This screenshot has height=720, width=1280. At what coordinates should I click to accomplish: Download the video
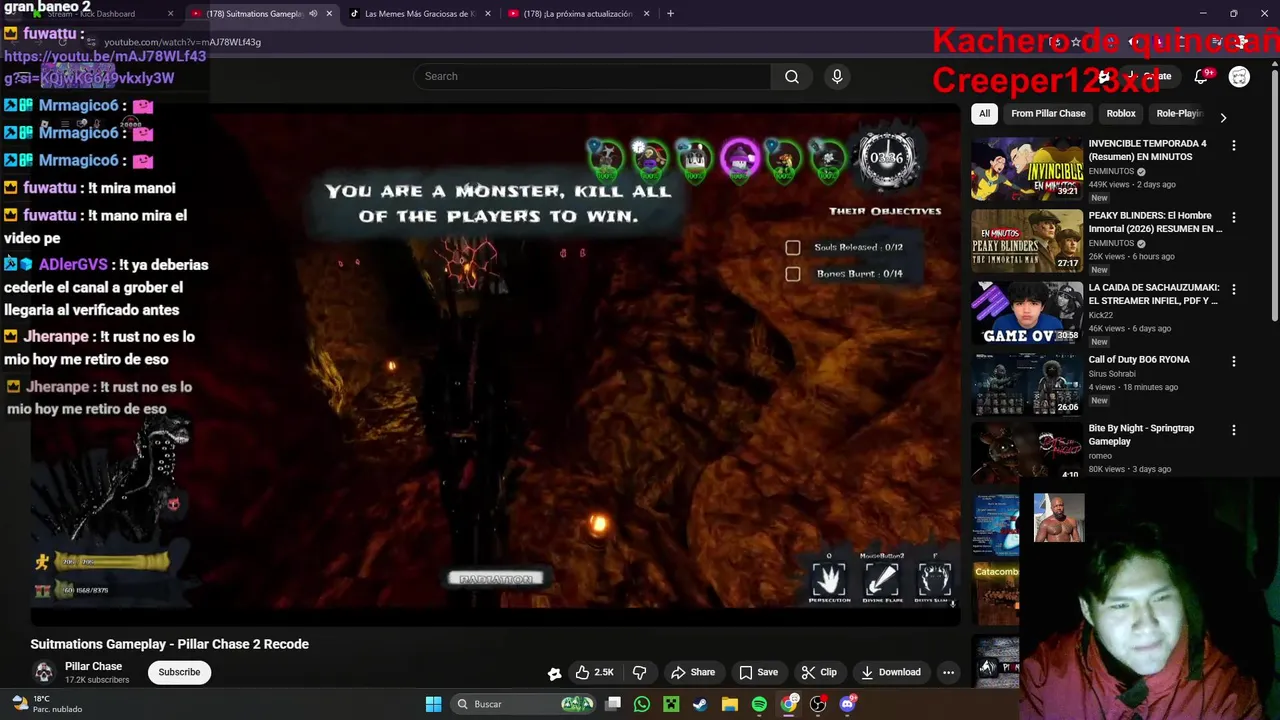coord(891,672)
